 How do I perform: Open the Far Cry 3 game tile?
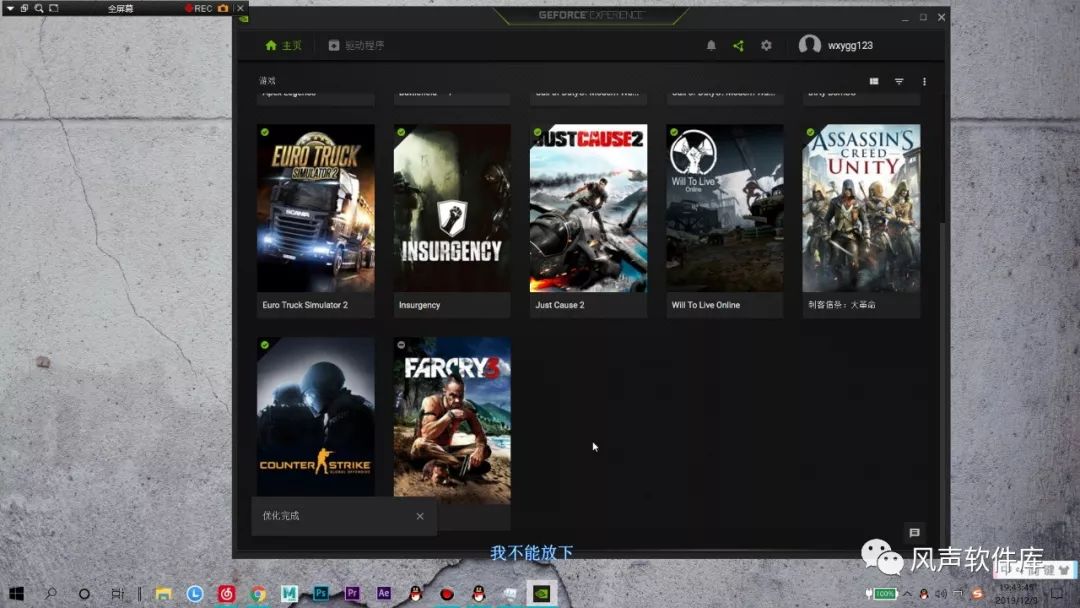click(x=452, y=420)
